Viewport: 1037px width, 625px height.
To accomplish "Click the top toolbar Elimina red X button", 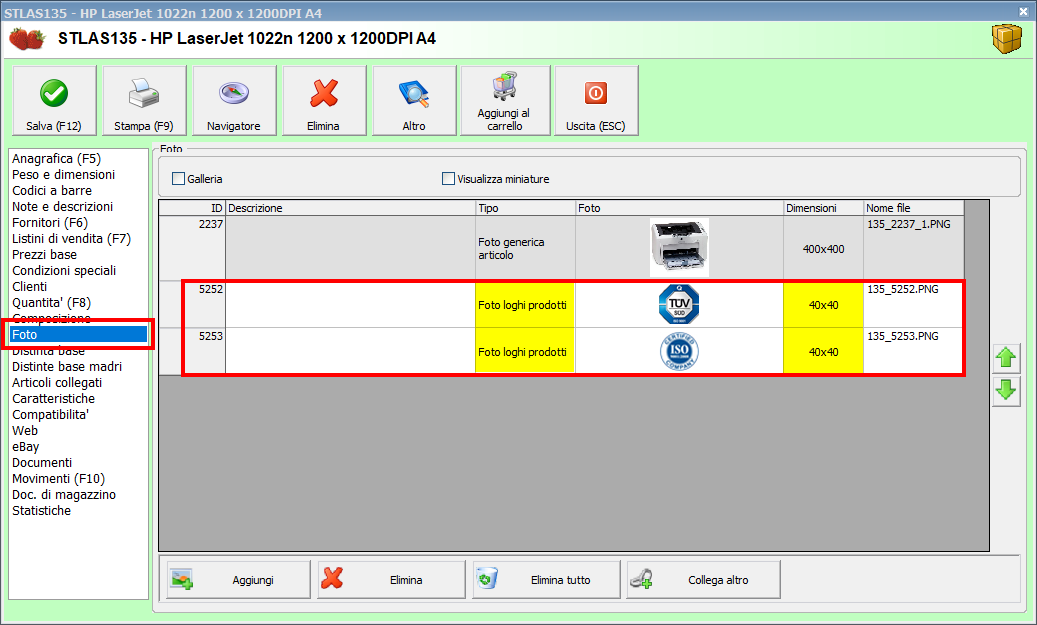I will 324,101.
